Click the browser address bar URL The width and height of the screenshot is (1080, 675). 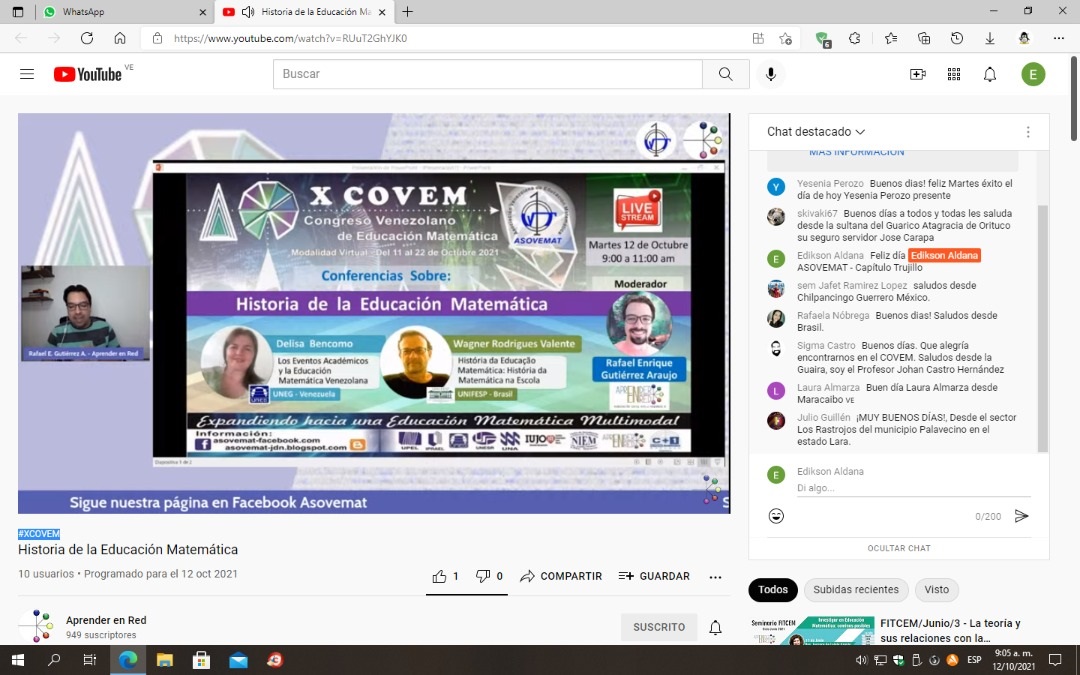[x=290, y=39]
